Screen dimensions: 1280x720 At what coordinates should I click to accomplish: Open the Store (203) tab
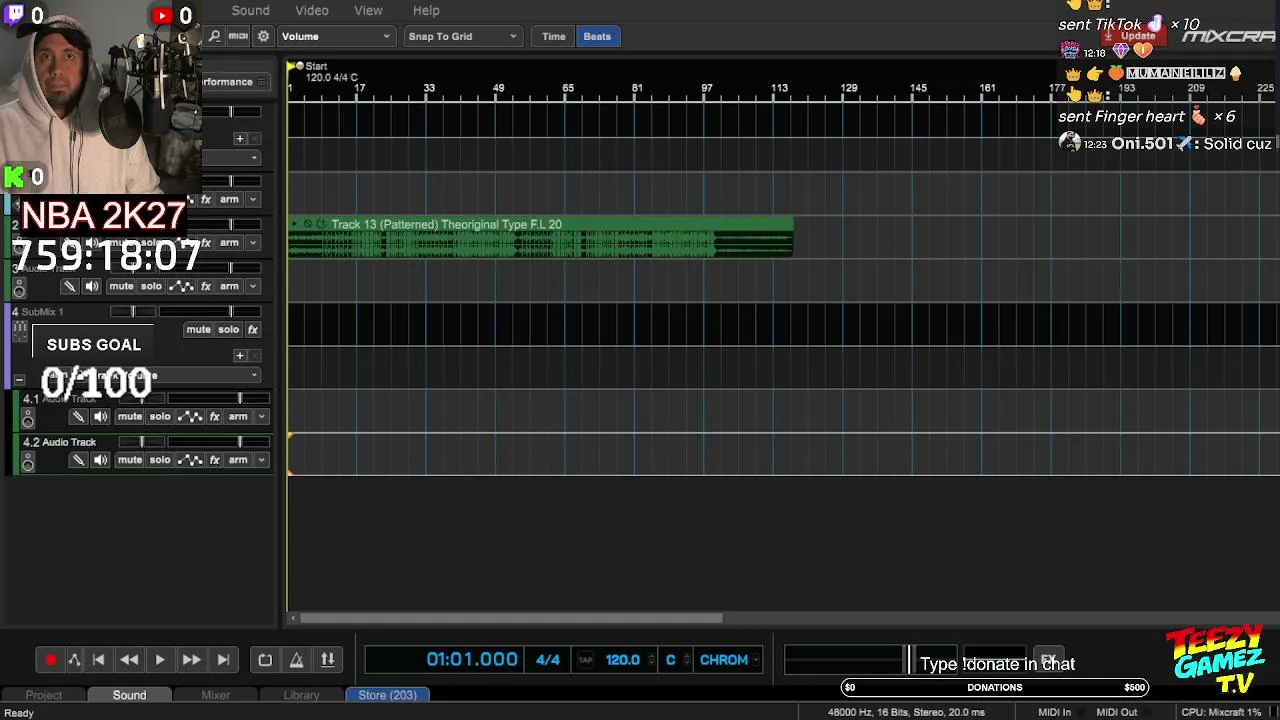coord(388,695)
